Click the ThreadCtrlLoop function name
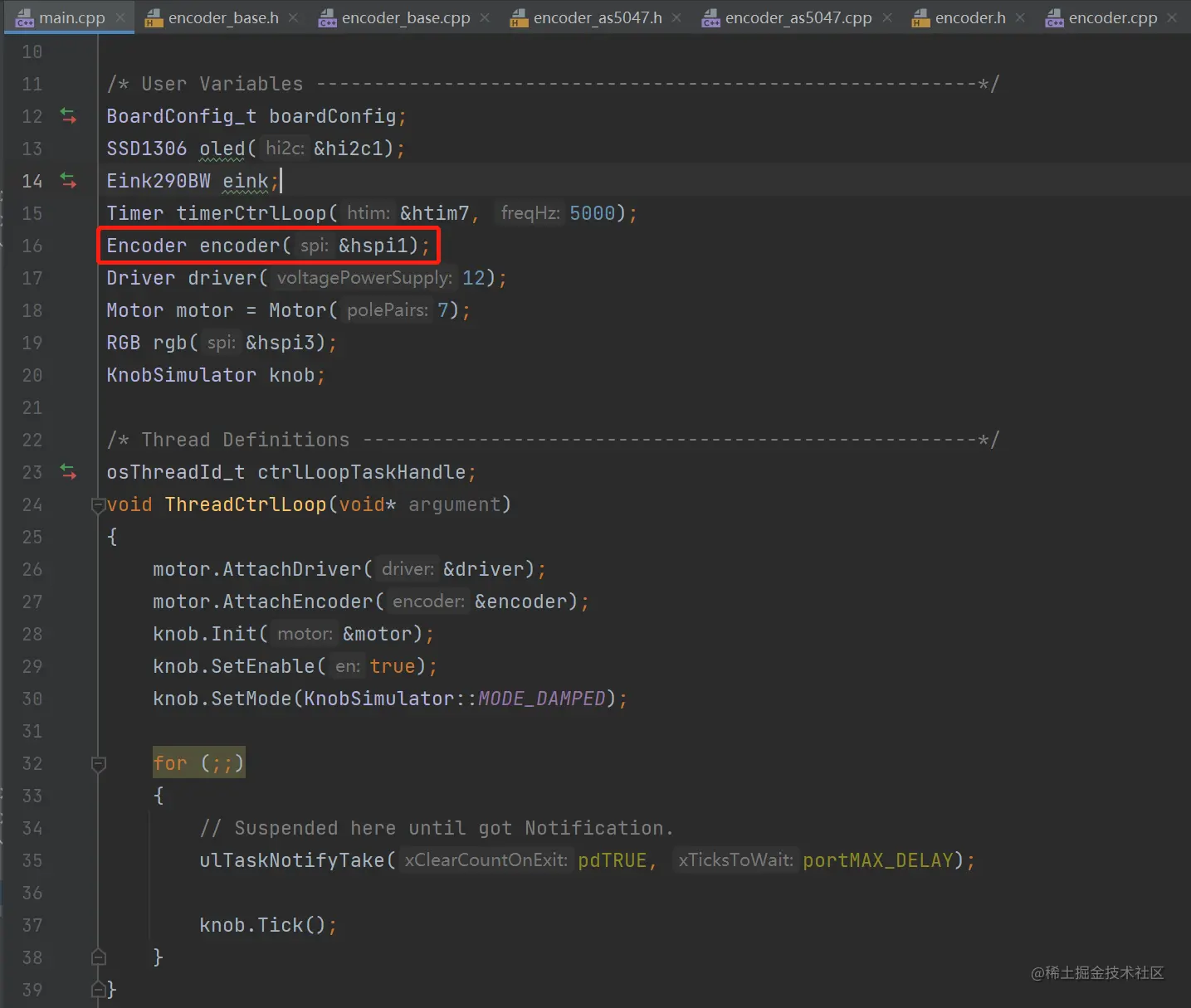This screenshot has height=1008, width=1191. click(x=246, y=504)
